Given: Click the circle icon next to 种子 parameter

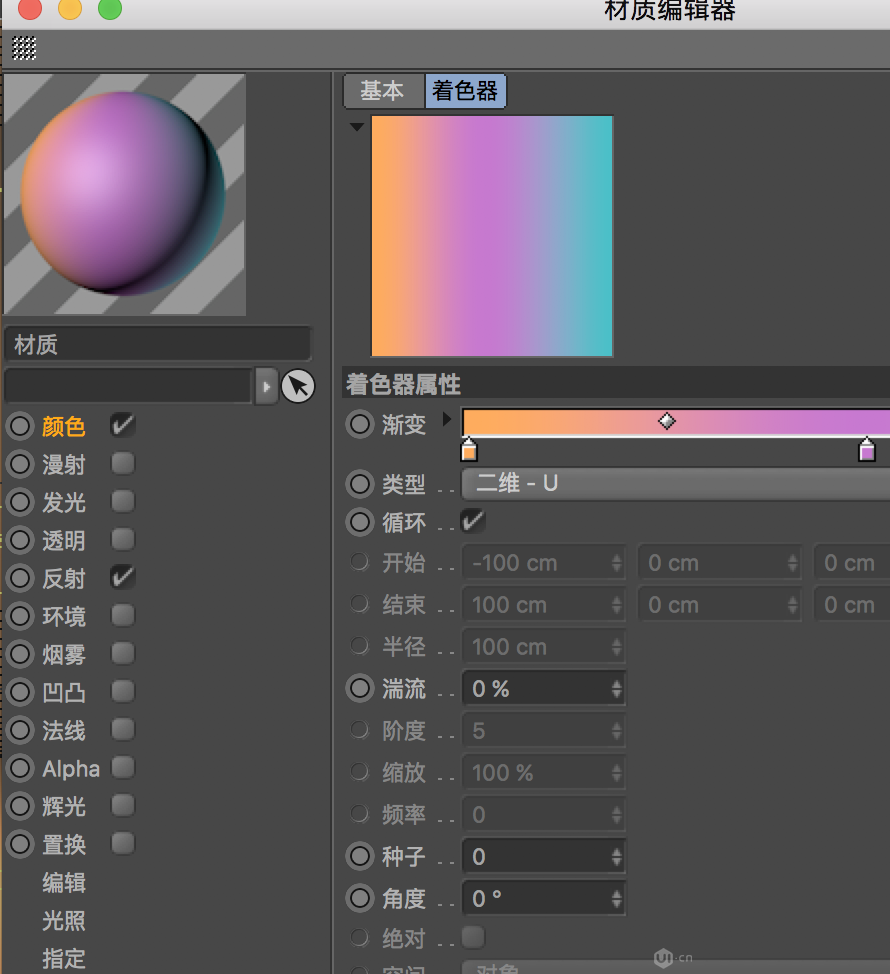Looking at the screenshot, I should click(359, 856).
